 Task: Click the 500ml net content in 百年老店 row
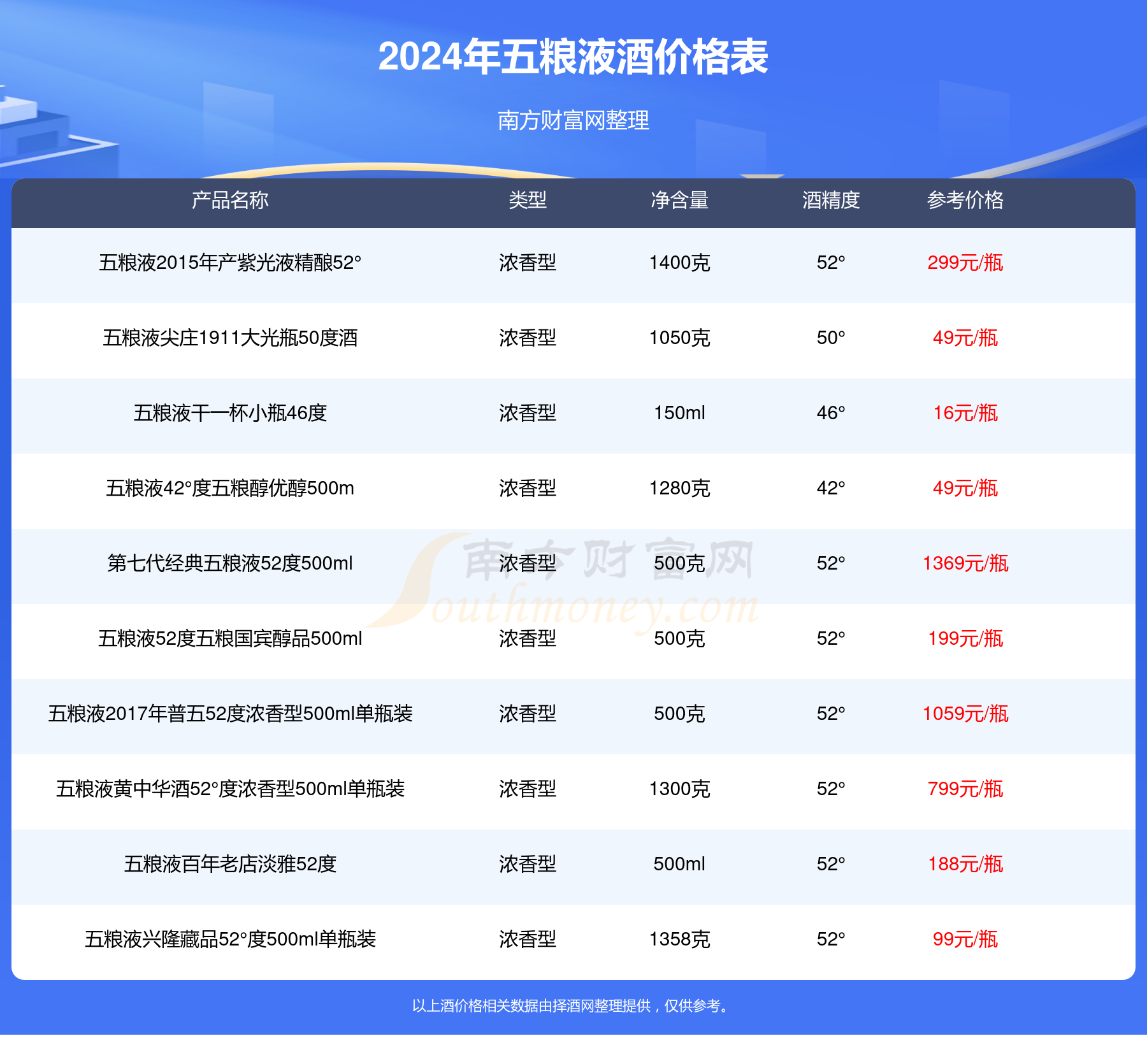click(x=679, y=864)
